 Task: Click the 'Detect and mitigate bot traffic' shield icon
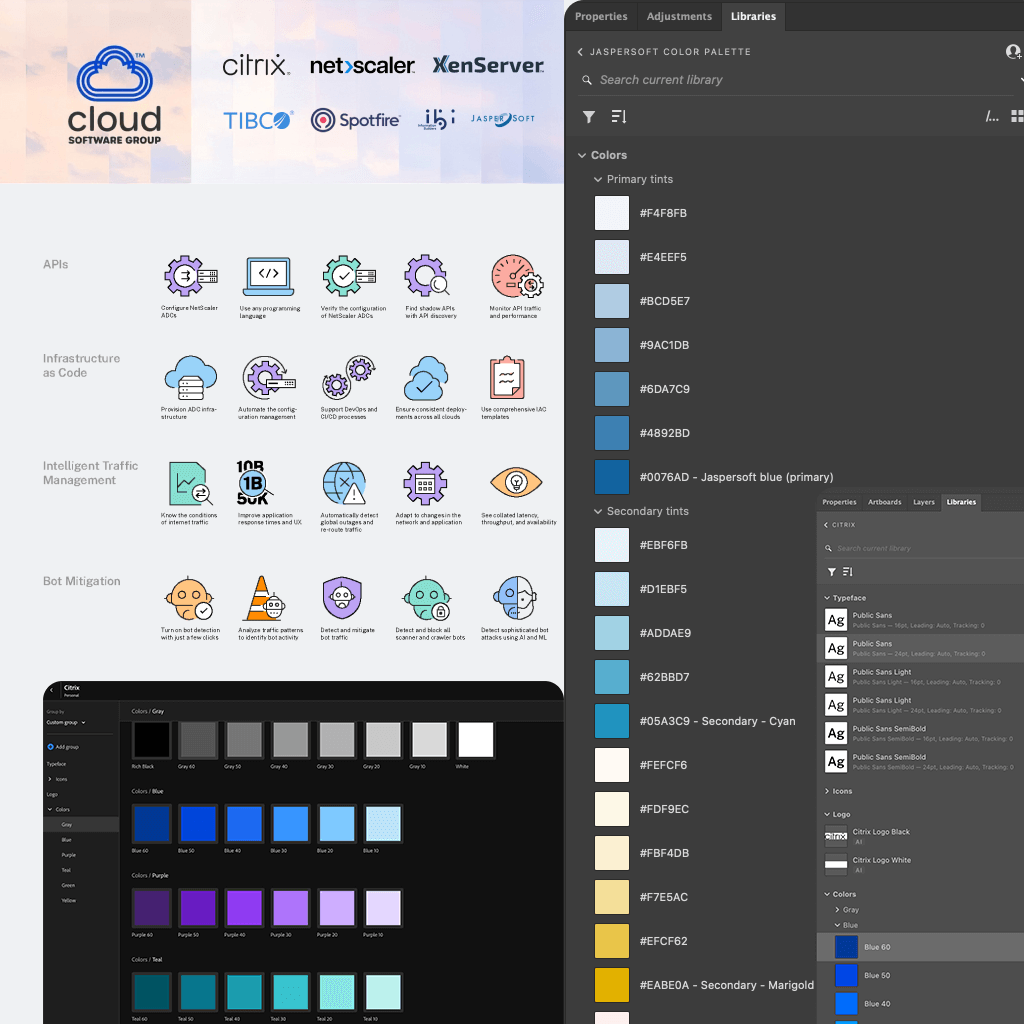pos(342,597)
